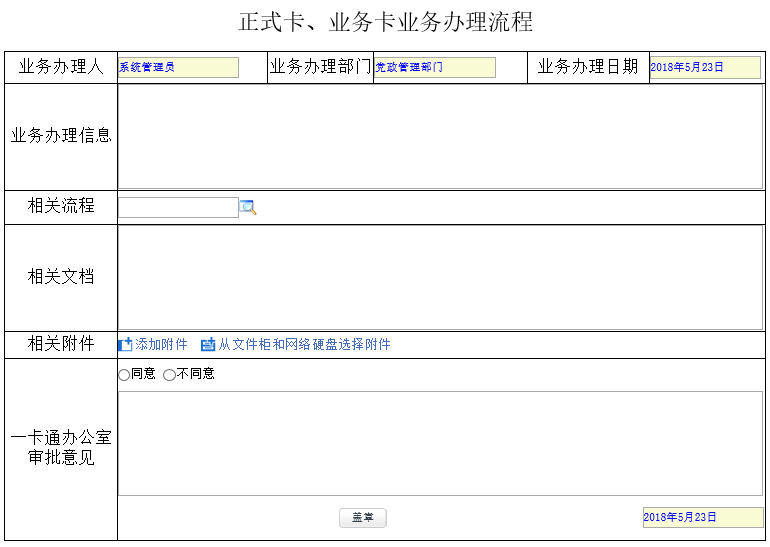This screenshot has height=547, width=770.
Task: Choose the 不同意 radio option
Action: [x=169, y=375]
